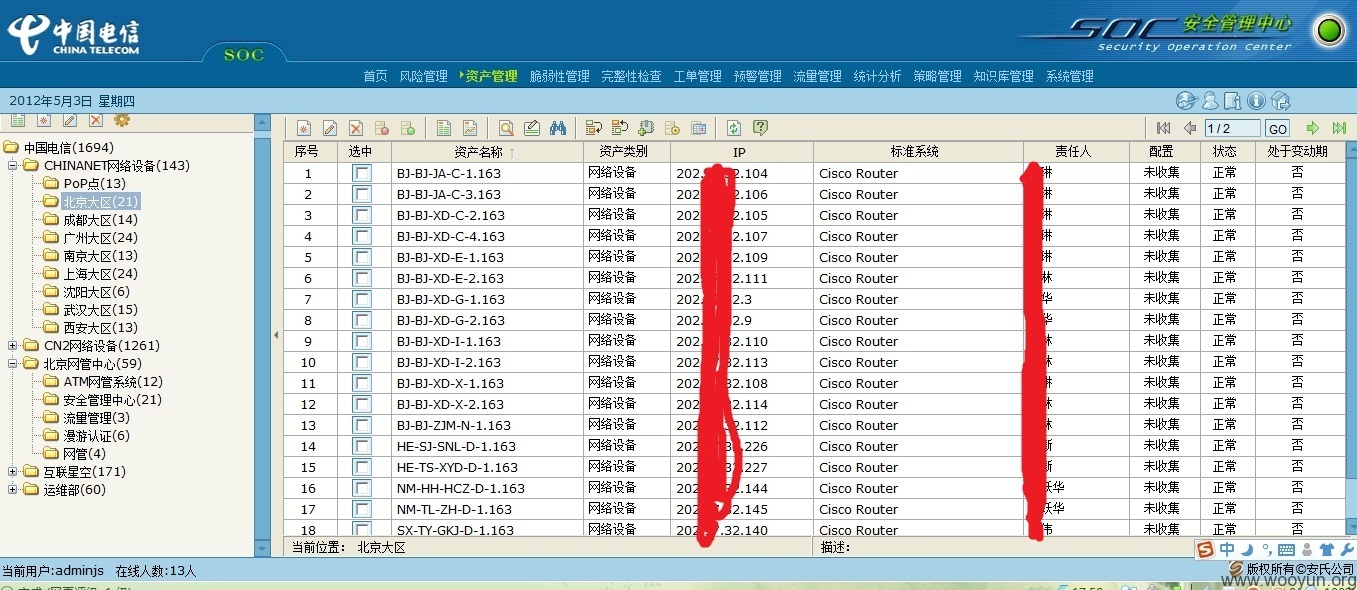Click the import list arrow icon
The height and width of the screenshot is (590, 1357).
coord(594,128)
